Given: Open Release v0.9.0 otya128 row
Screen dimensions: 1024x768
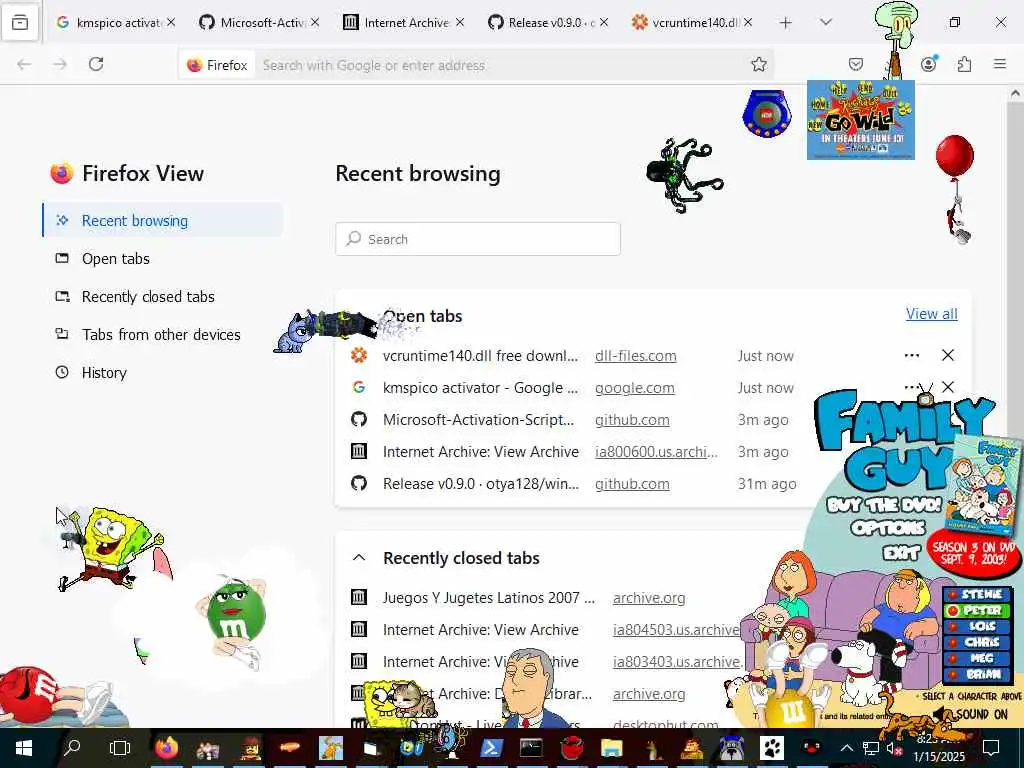Looking at the screenshot, I should coord(481,484).
